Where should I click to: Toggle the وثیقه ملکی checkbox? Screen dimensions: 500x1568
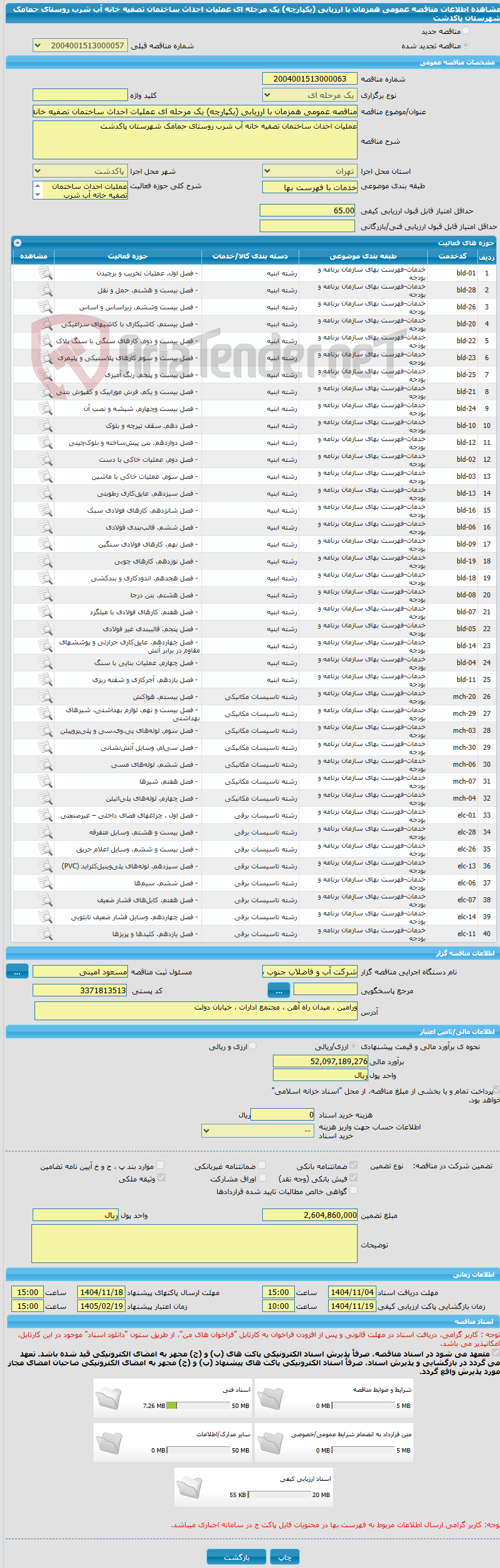[161, 1178]
